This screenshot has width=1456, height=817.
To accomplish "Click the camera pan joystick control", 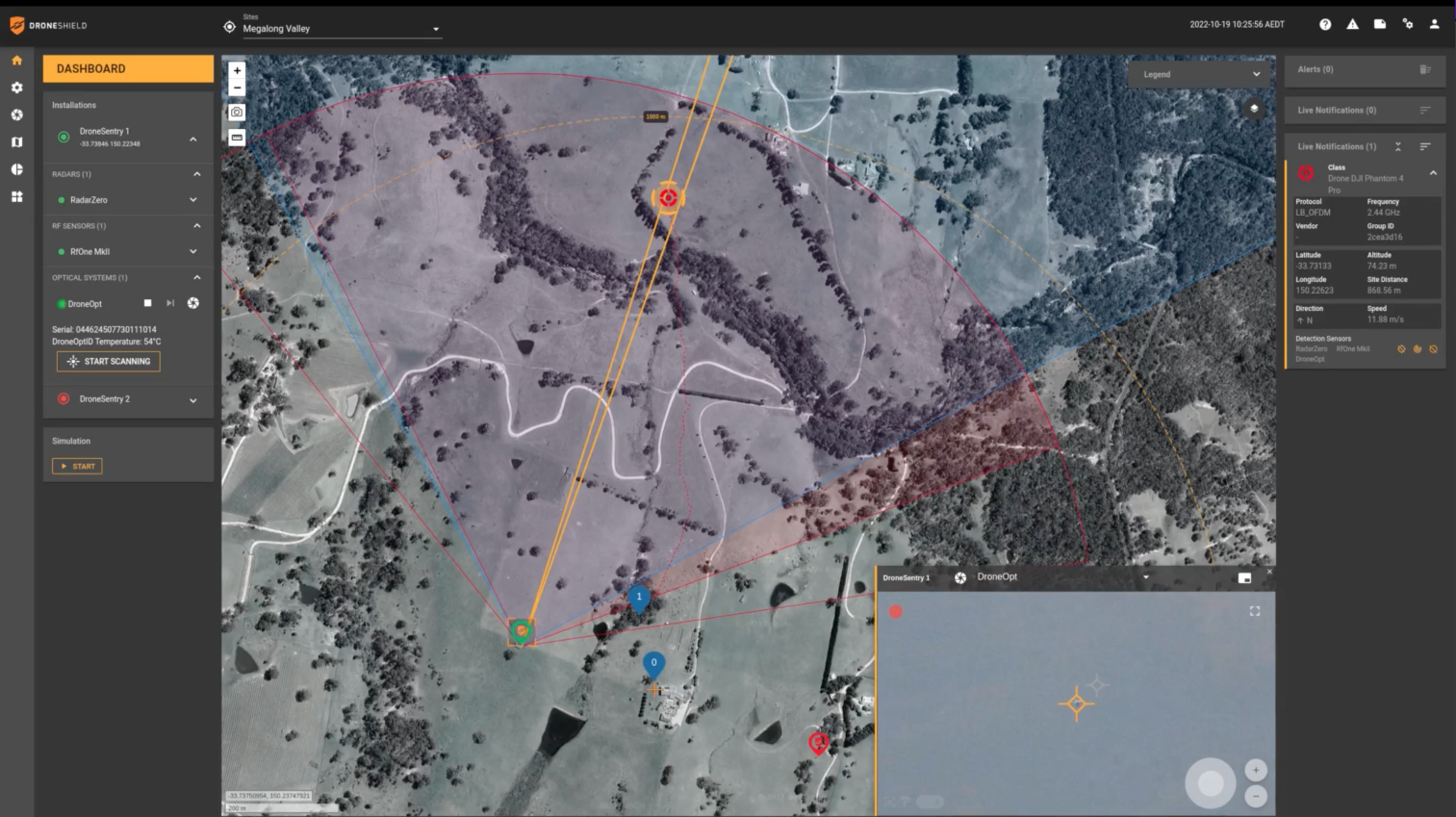I will tap(1210, 783).
